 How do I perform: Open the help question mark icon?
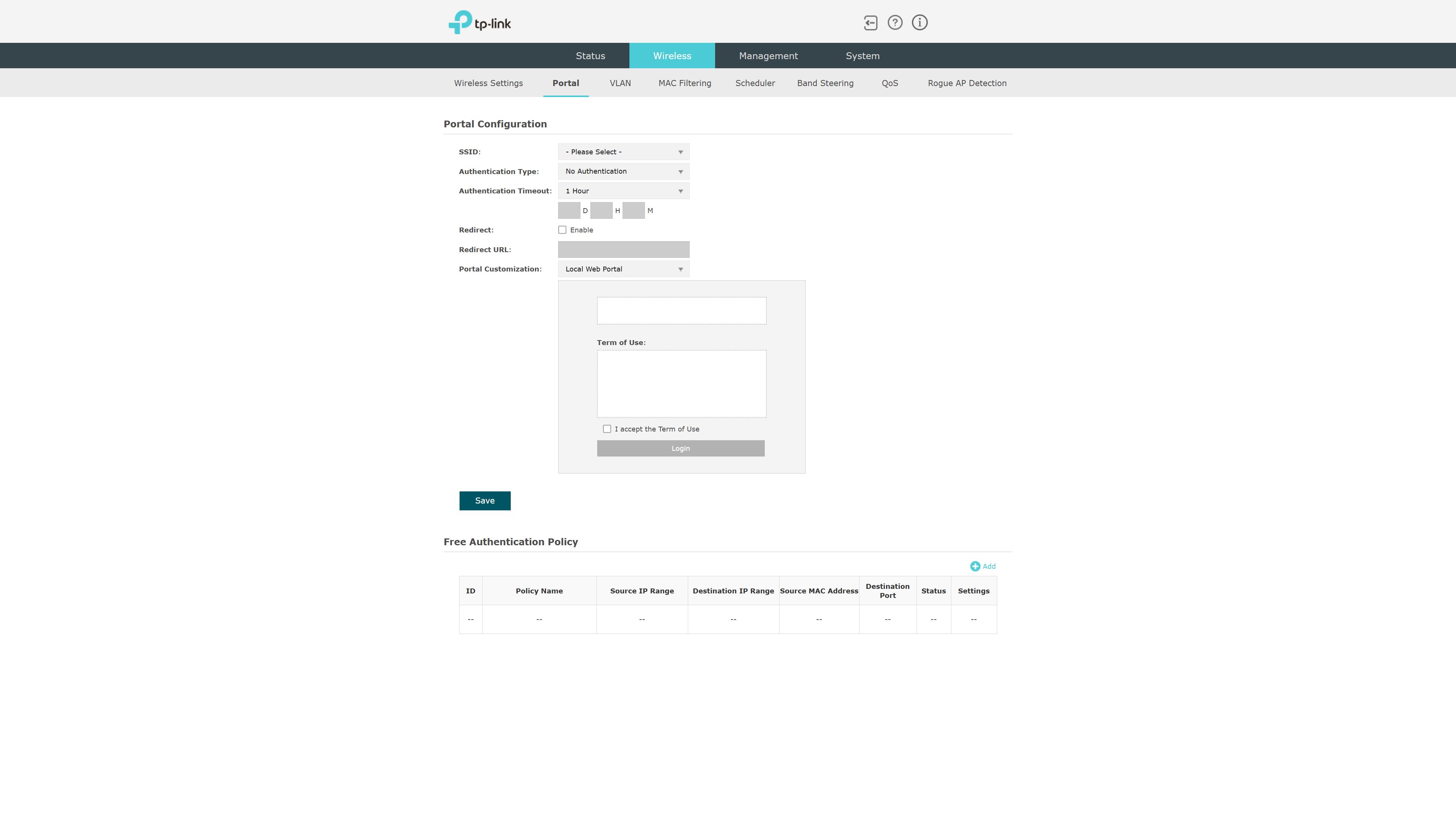(x=895, y=23)
